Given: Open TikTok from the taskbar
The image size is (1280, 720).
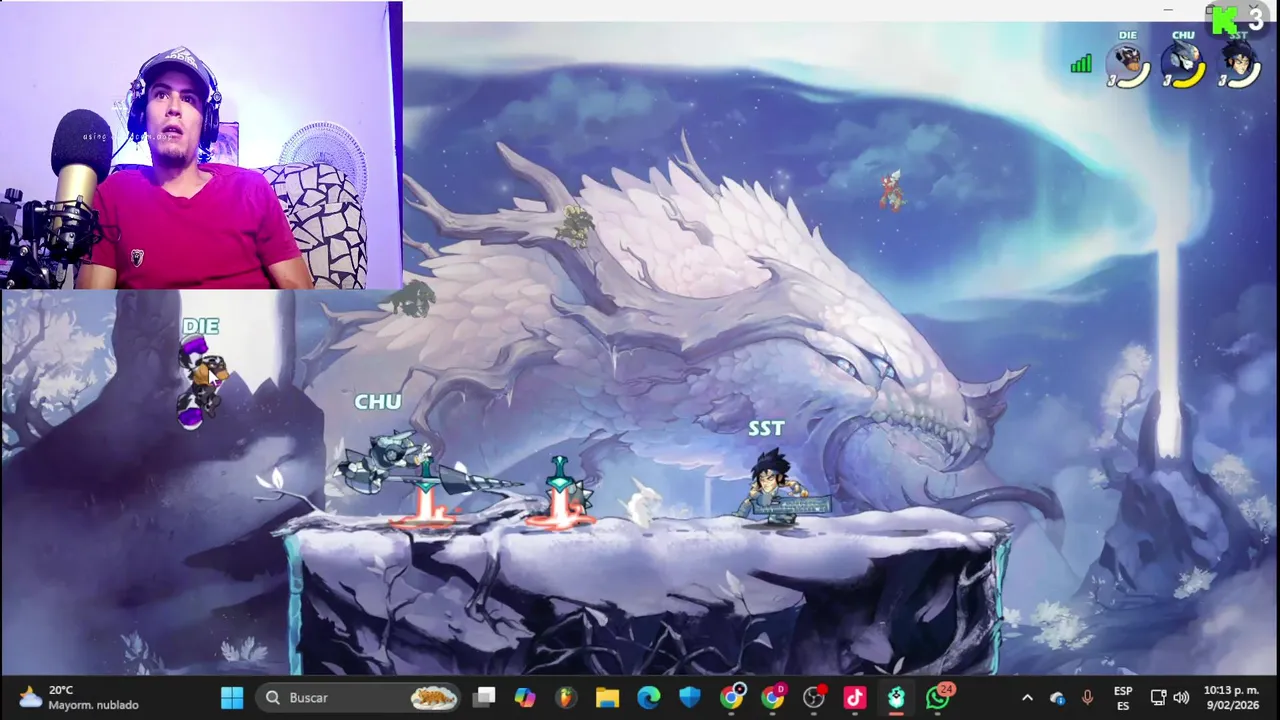Looking at the screenshot, I should point(855,697).
